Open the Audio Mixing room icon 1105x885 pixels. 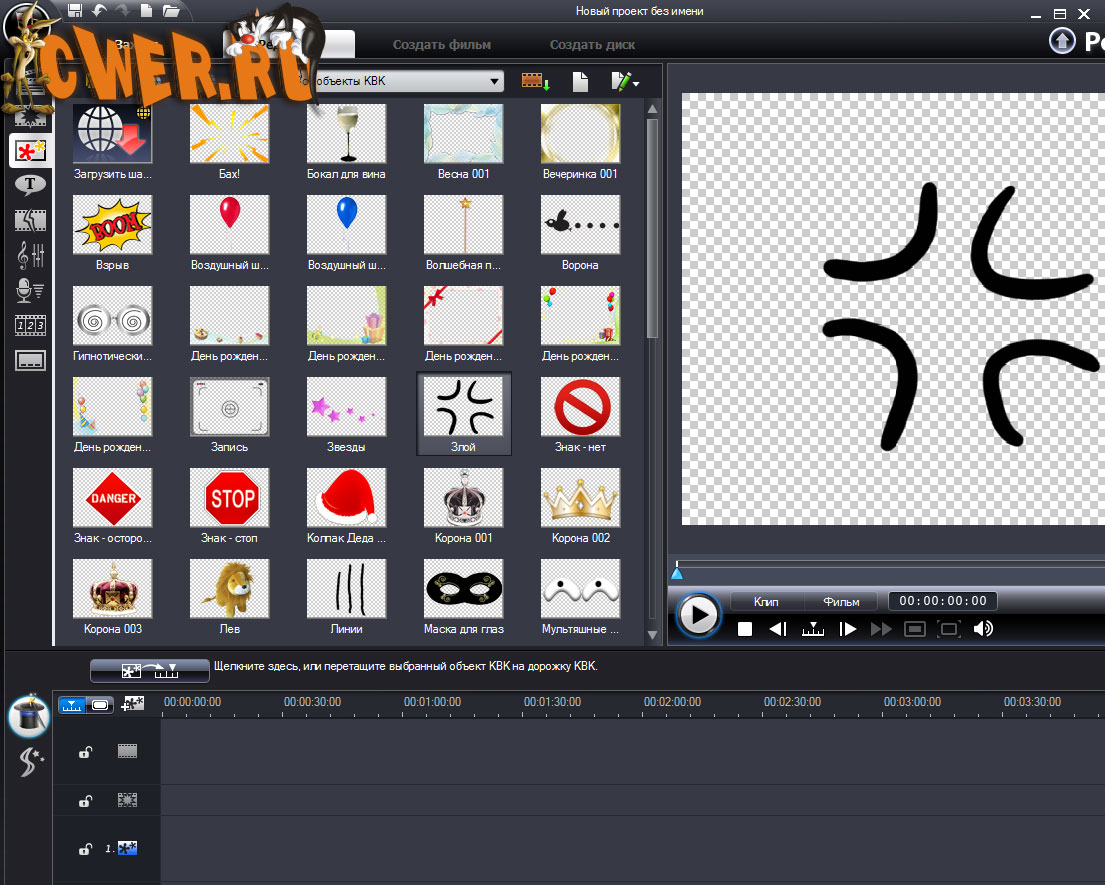coord(30,255)
